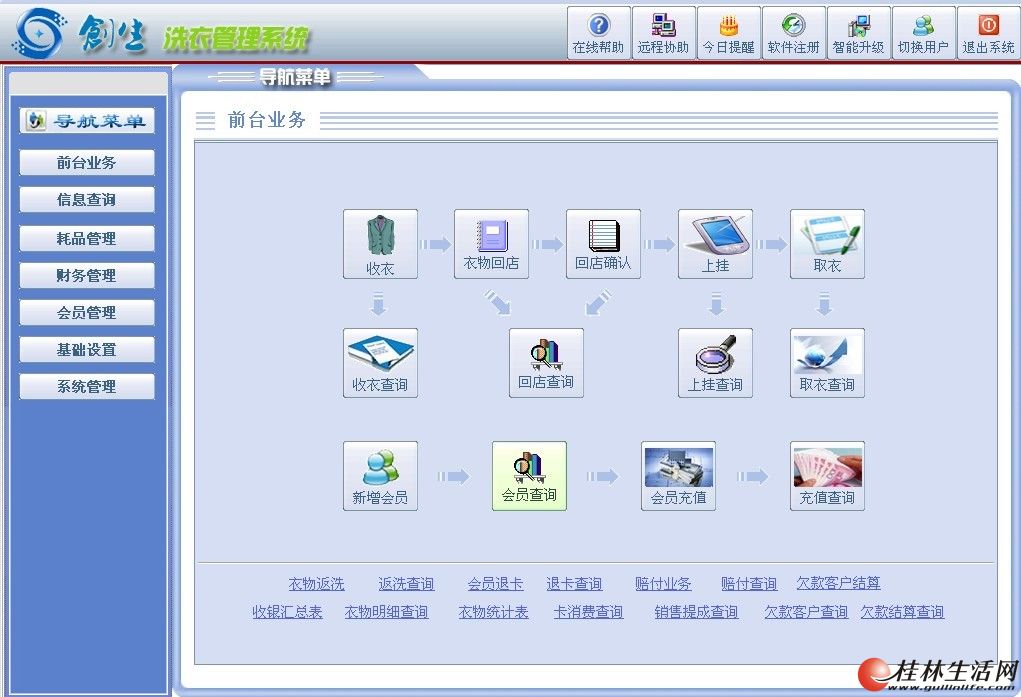Viewport: 1021px width, 697px height.
Task: Select 信息查询 in the navigation menu
Action: coord(87,200)
